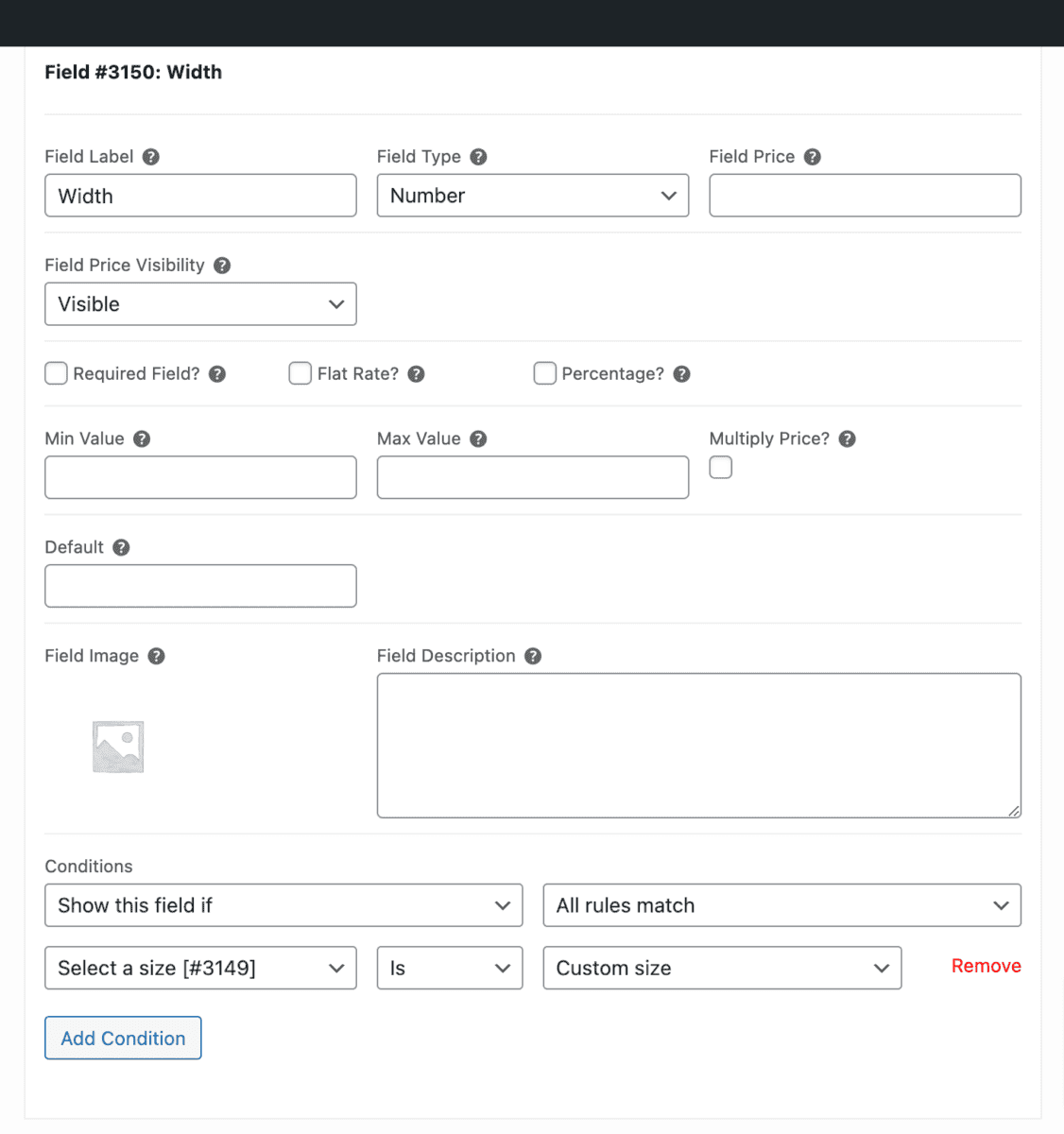The image size is (1064, 1134).
Task: Open the Field Type dropdown showing Number
Action: (533, 196)
